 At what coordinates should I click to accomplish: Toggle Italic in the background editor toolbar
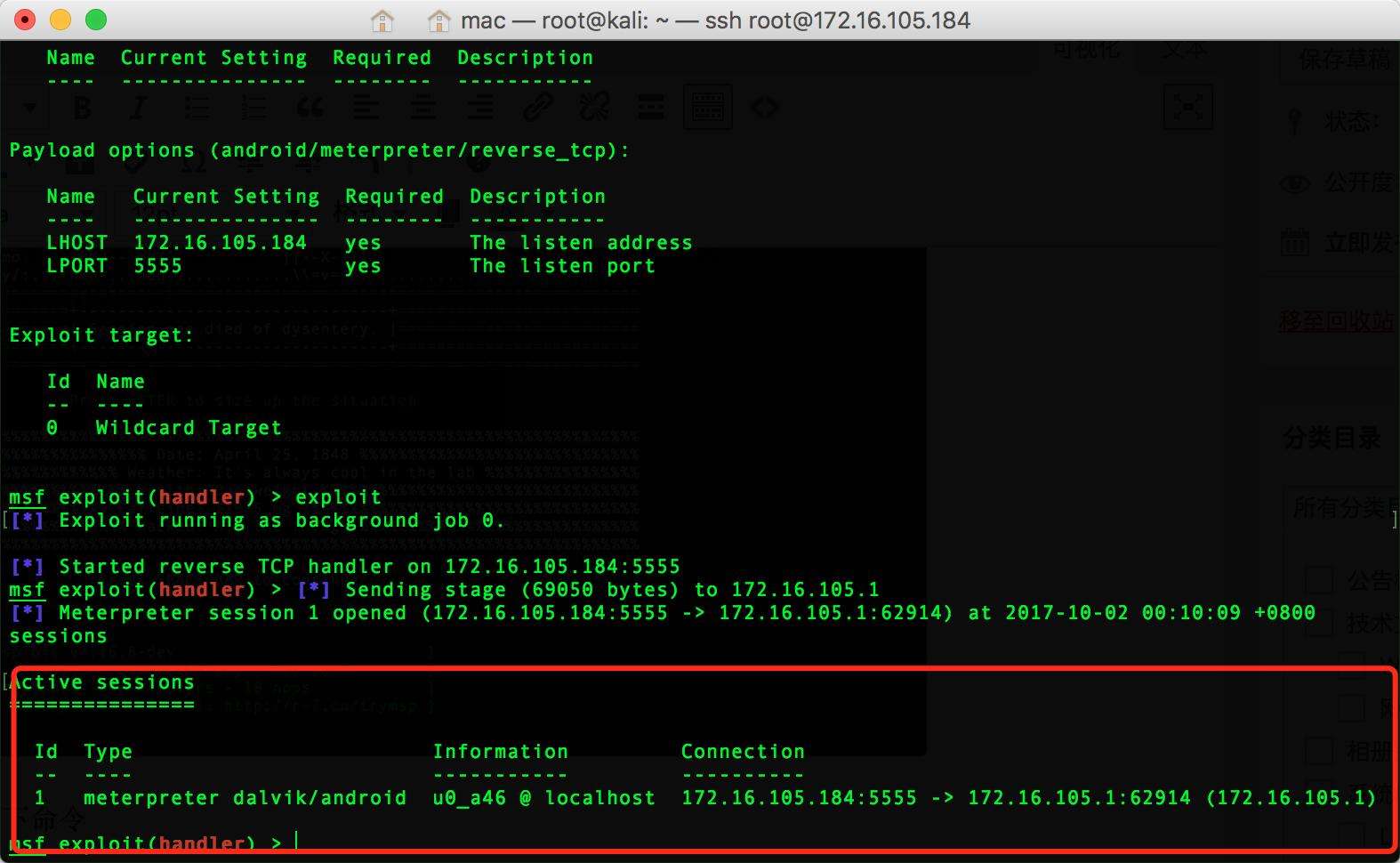click(138, 108)
